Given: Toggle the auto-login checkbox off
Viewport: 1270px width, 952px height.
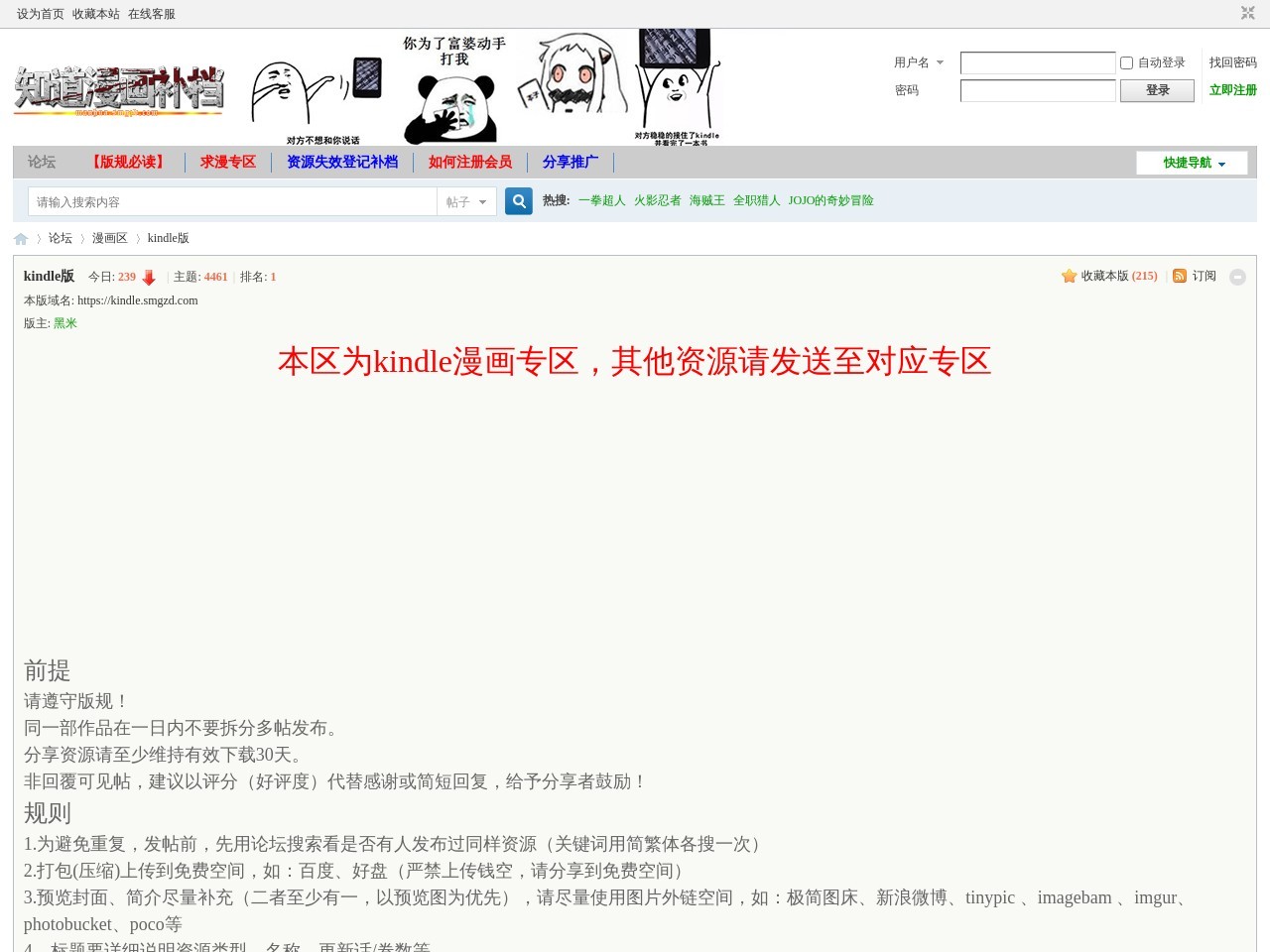Looking at the screenshot, I should point(1125,62).
